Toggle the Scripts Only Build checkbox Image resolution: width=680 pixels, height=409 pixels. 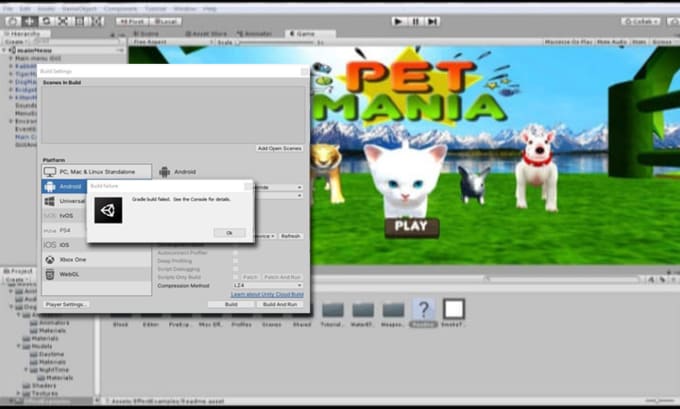[x=235, y=277]
